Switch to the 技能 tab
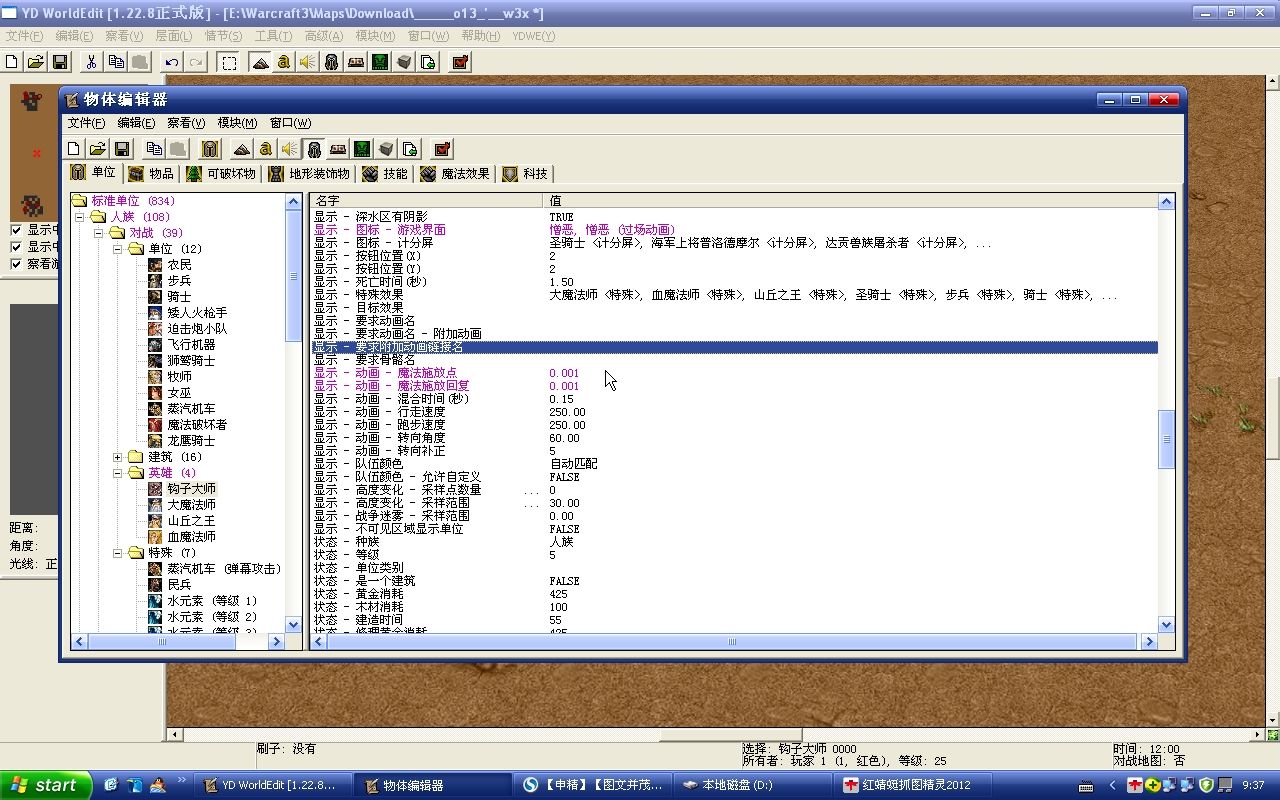Viewport: 1280px width, 800px height. 385,174
